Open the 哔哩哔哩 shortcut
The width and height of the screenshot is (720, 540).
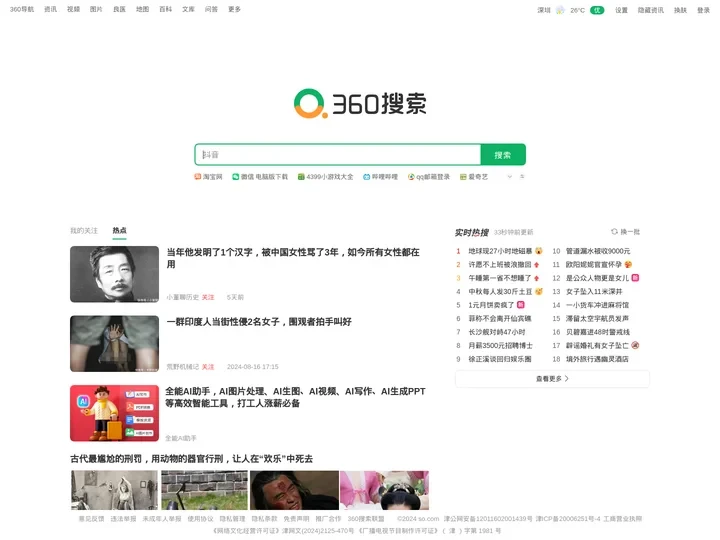click(x=380, y=177)
